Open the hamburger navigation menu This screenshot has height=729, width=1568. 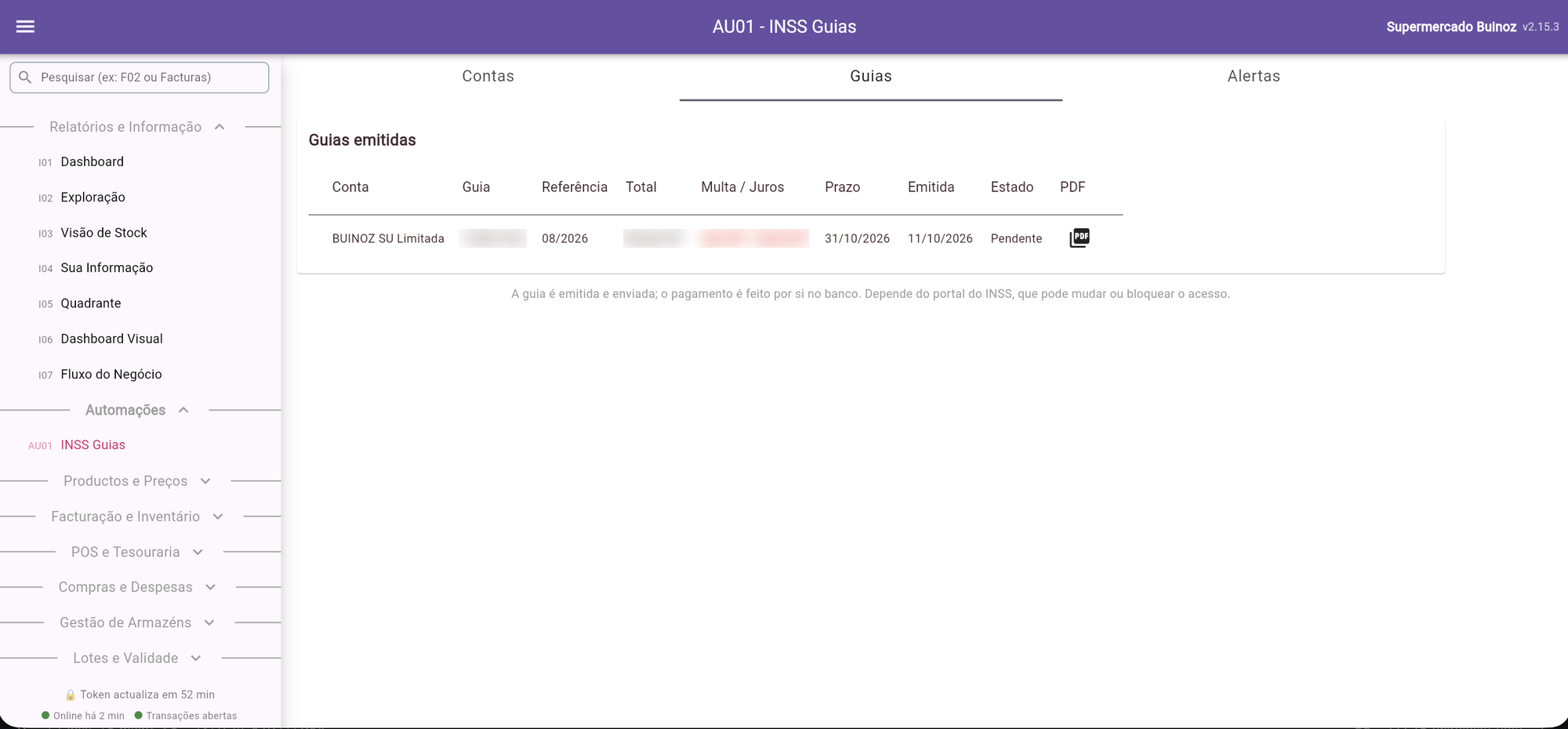(25, 27)
